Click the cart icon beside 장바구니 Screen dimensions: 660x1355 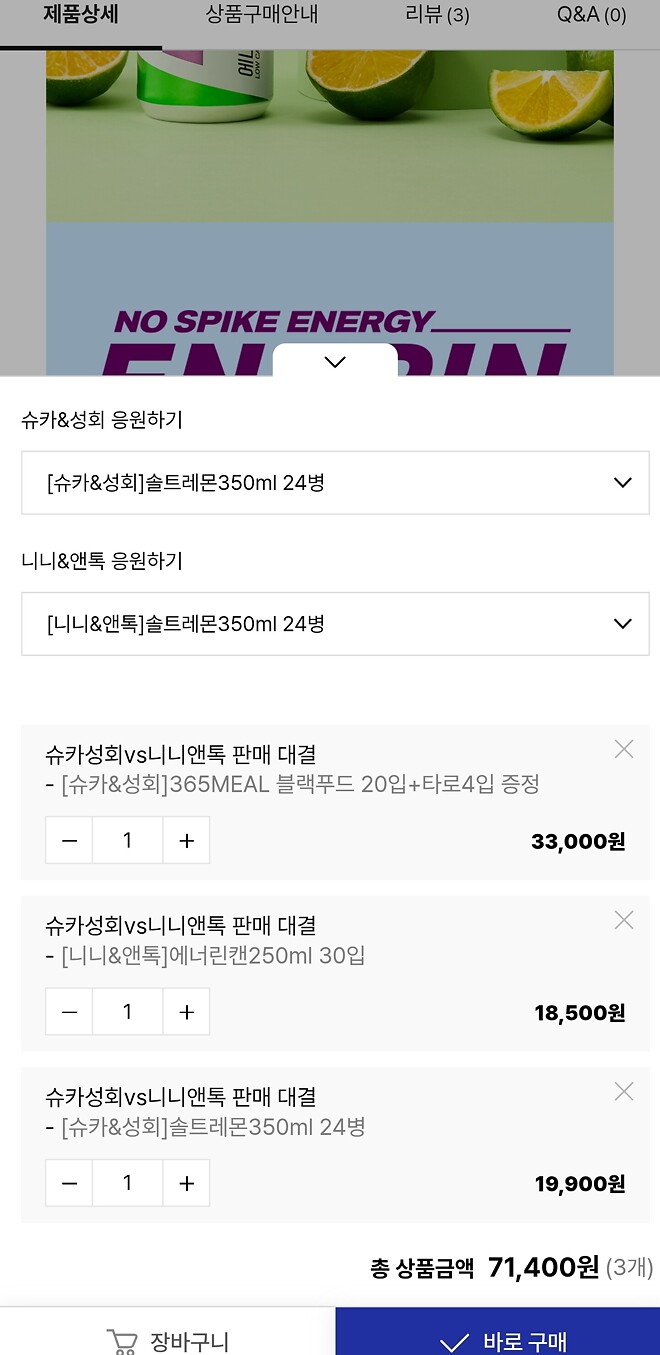coord(122,1340)
